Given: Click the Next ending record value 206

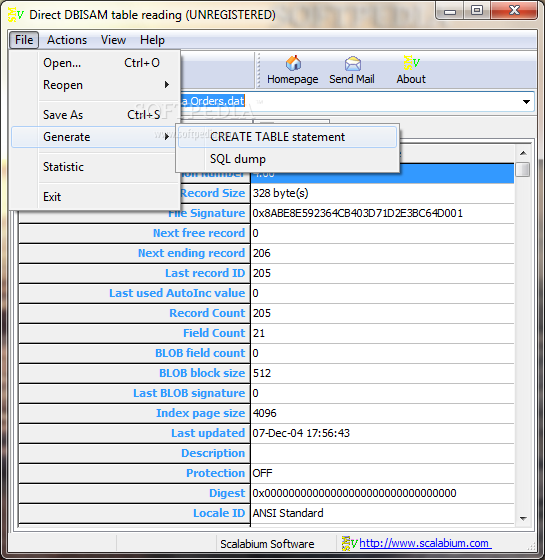Looking at the screenshot, I should point(382,253).
